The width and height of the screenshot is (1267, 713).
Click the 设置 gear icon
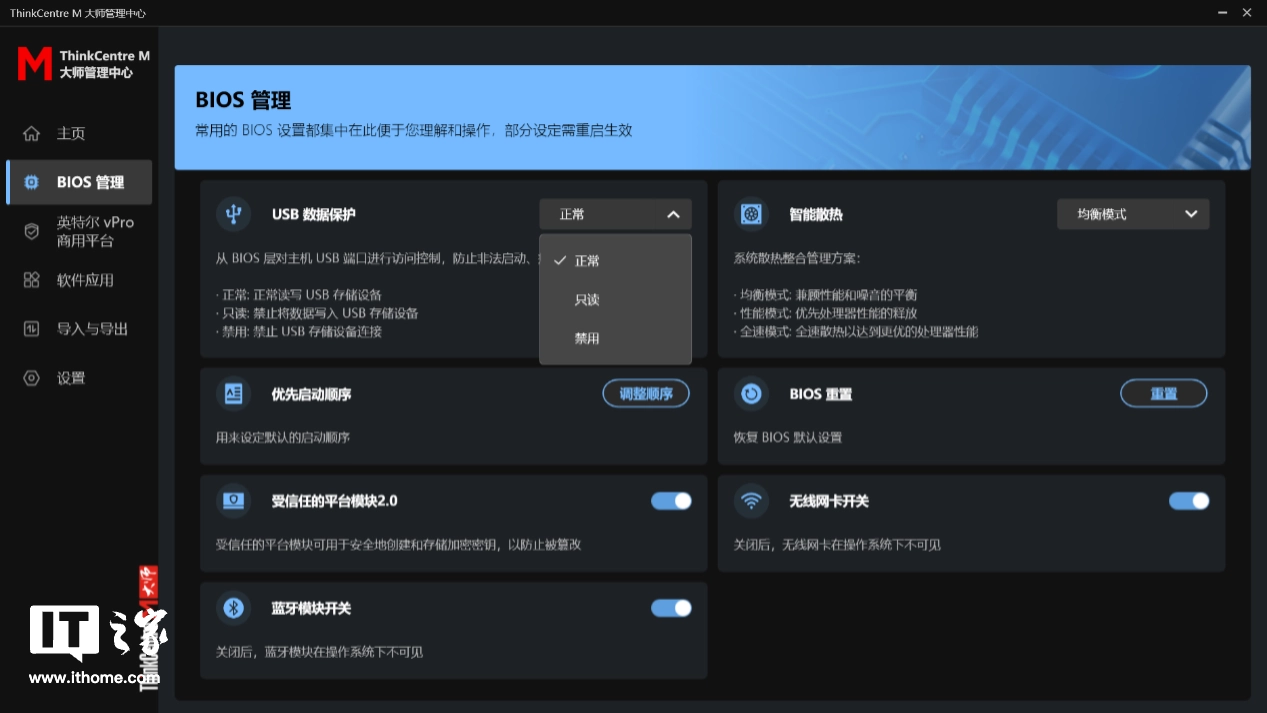tap(32, 378)
